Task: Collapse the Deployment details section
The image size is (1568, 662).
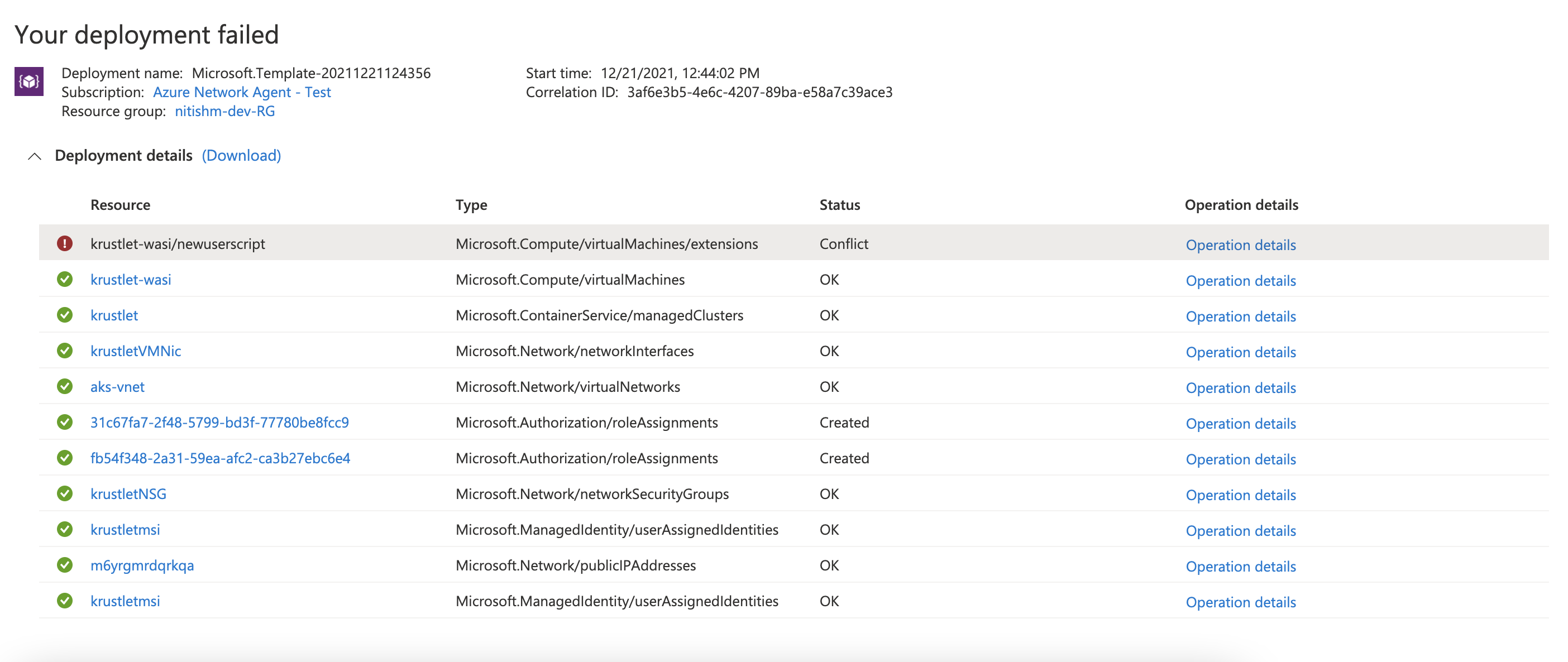Action: point(34,156)
